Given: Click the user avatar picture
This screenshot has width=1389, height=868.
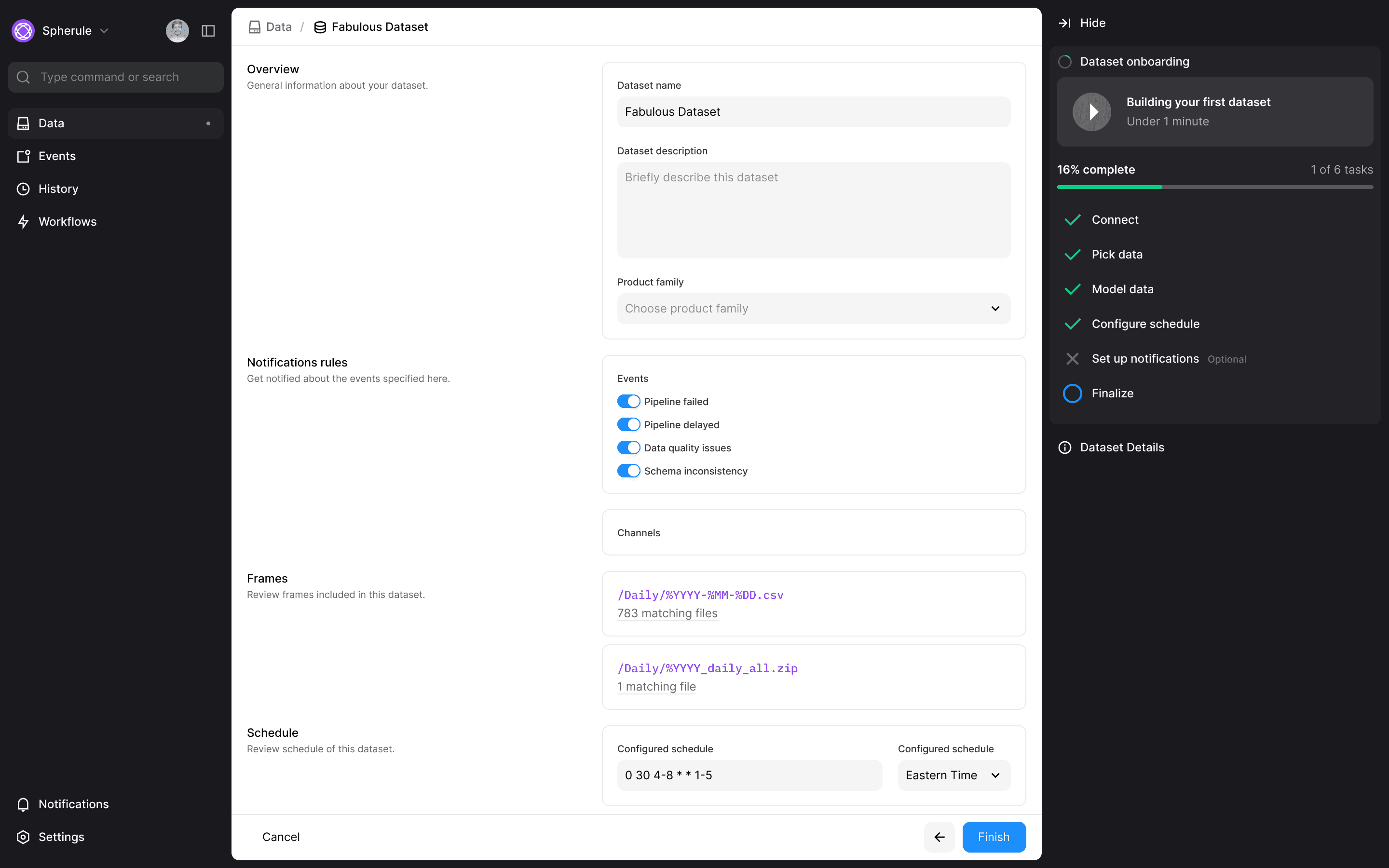Looking at the screenshot, I should [x=177, y=31].
